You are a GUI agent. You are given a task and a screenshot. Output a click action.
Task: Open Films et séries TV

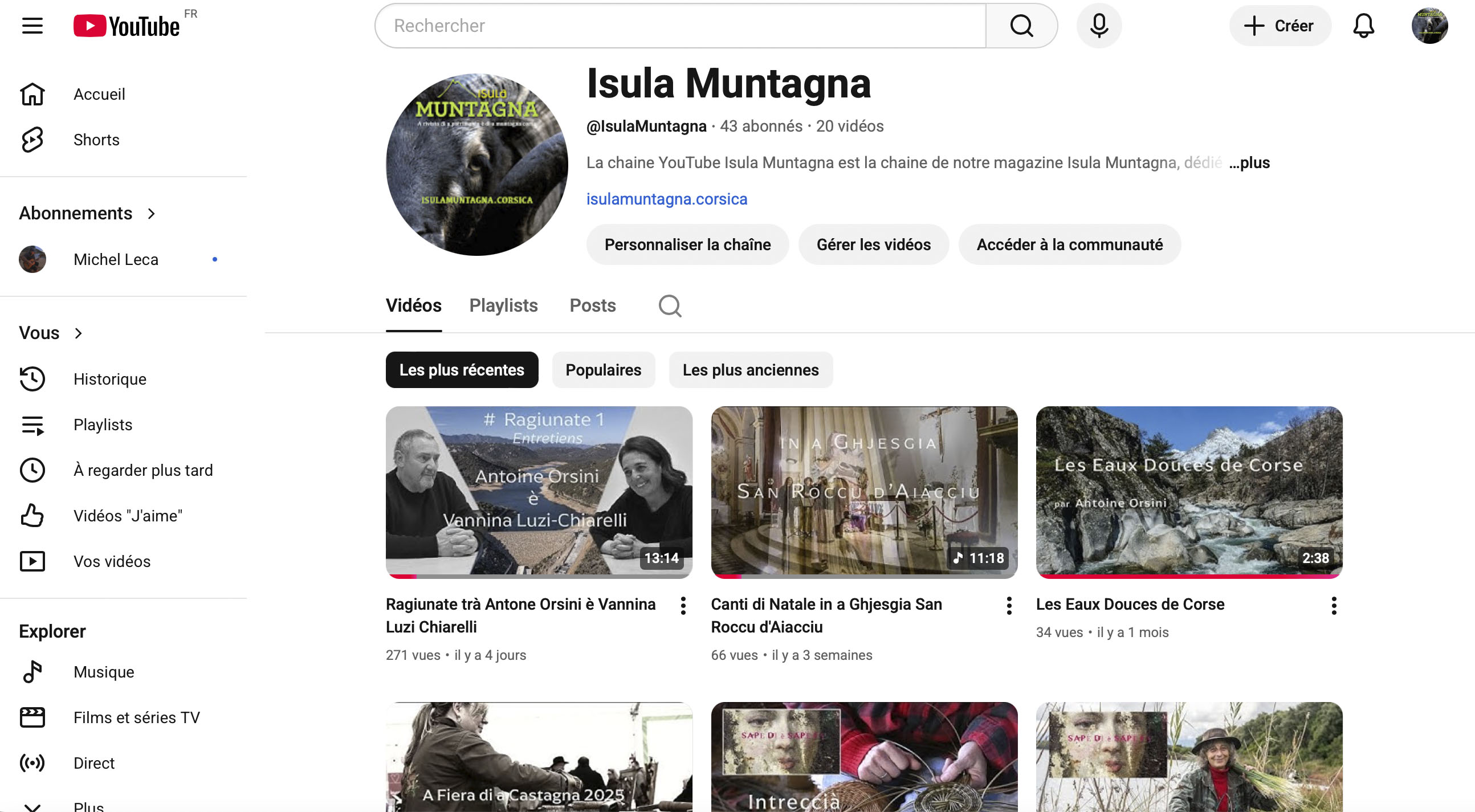point(137,717)
